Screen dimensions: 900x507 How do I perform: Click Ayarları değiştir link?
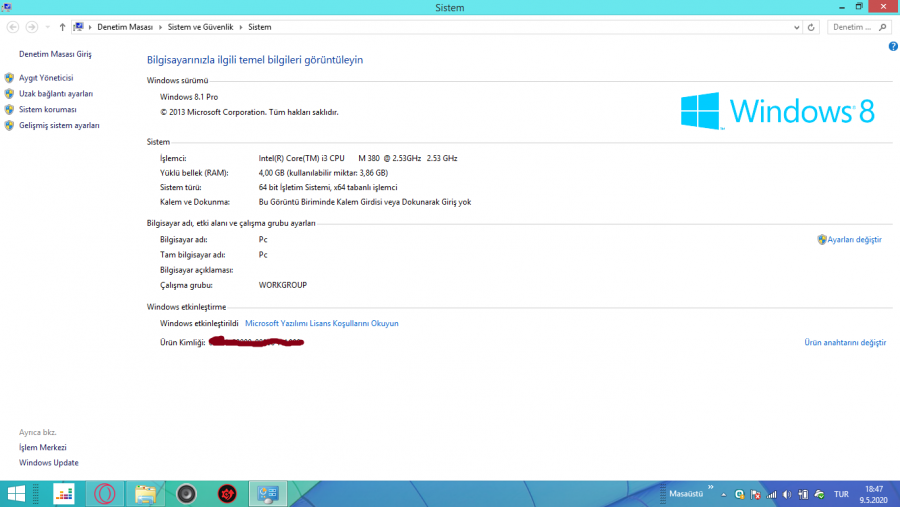point(854,239)
